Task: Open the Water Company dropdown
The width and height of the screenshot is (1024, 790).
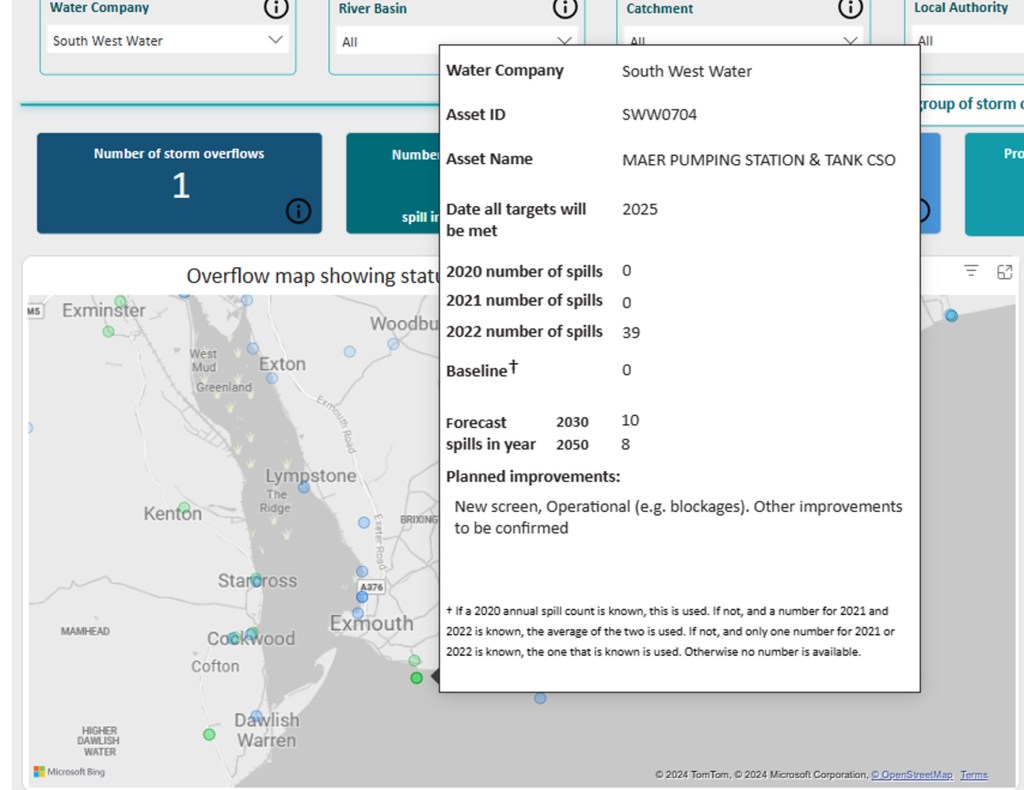Action: [168, 41]
